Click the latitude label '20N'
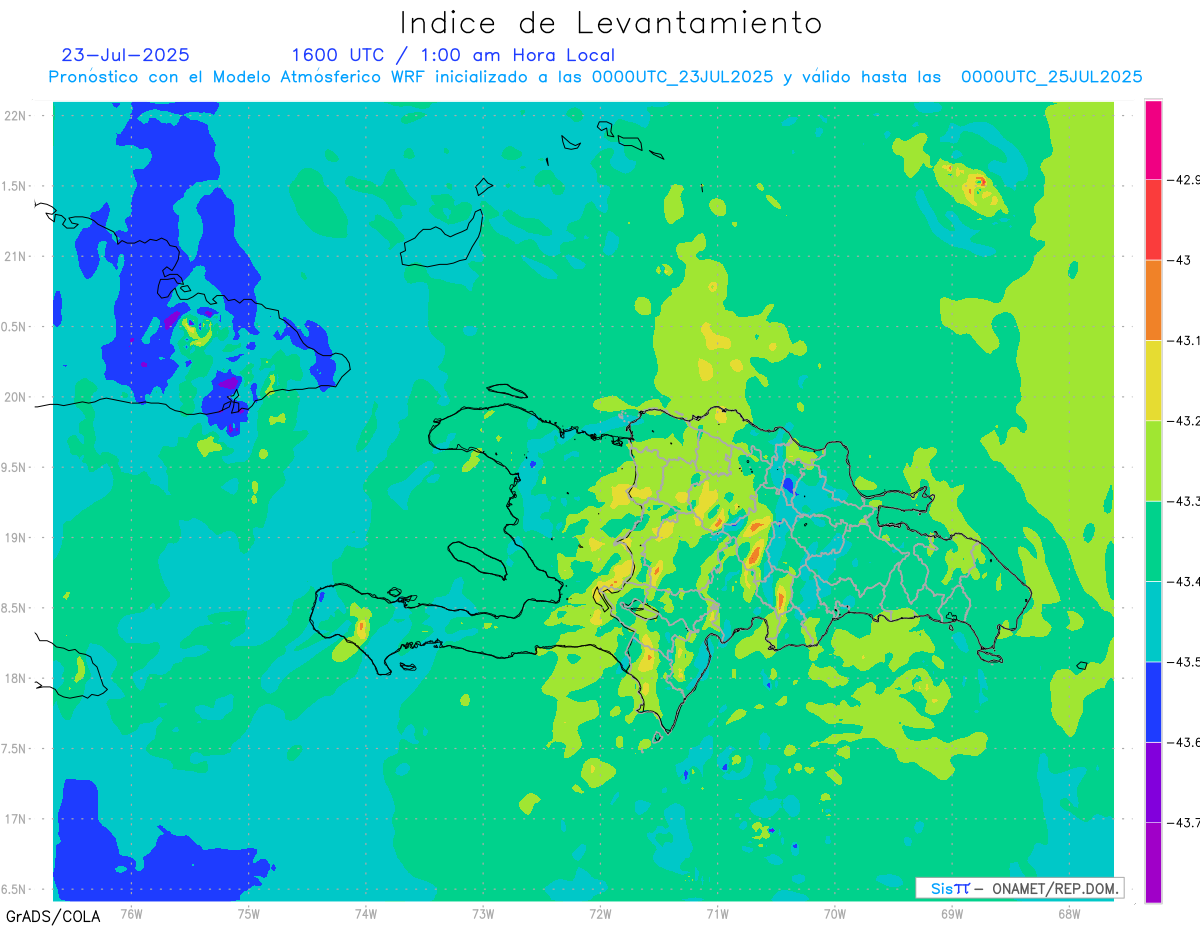Image resolution: width=1200 pixels, height=927 pixels. coord(14,397)
